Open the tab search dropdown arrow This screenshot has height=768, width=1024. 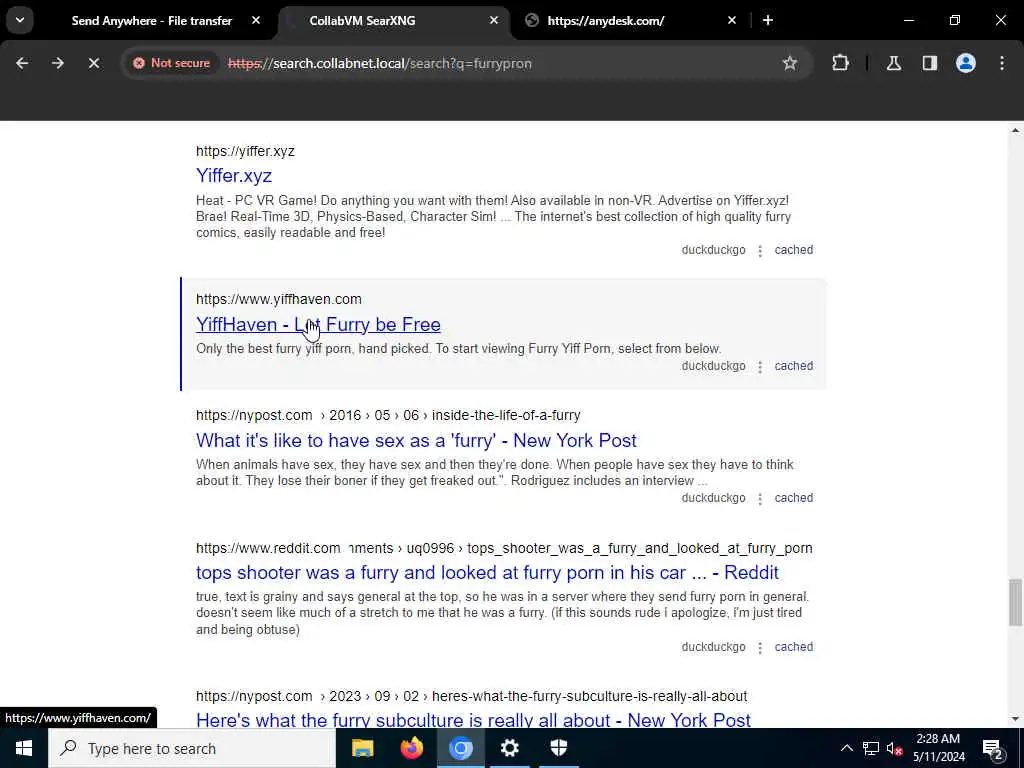20,20
